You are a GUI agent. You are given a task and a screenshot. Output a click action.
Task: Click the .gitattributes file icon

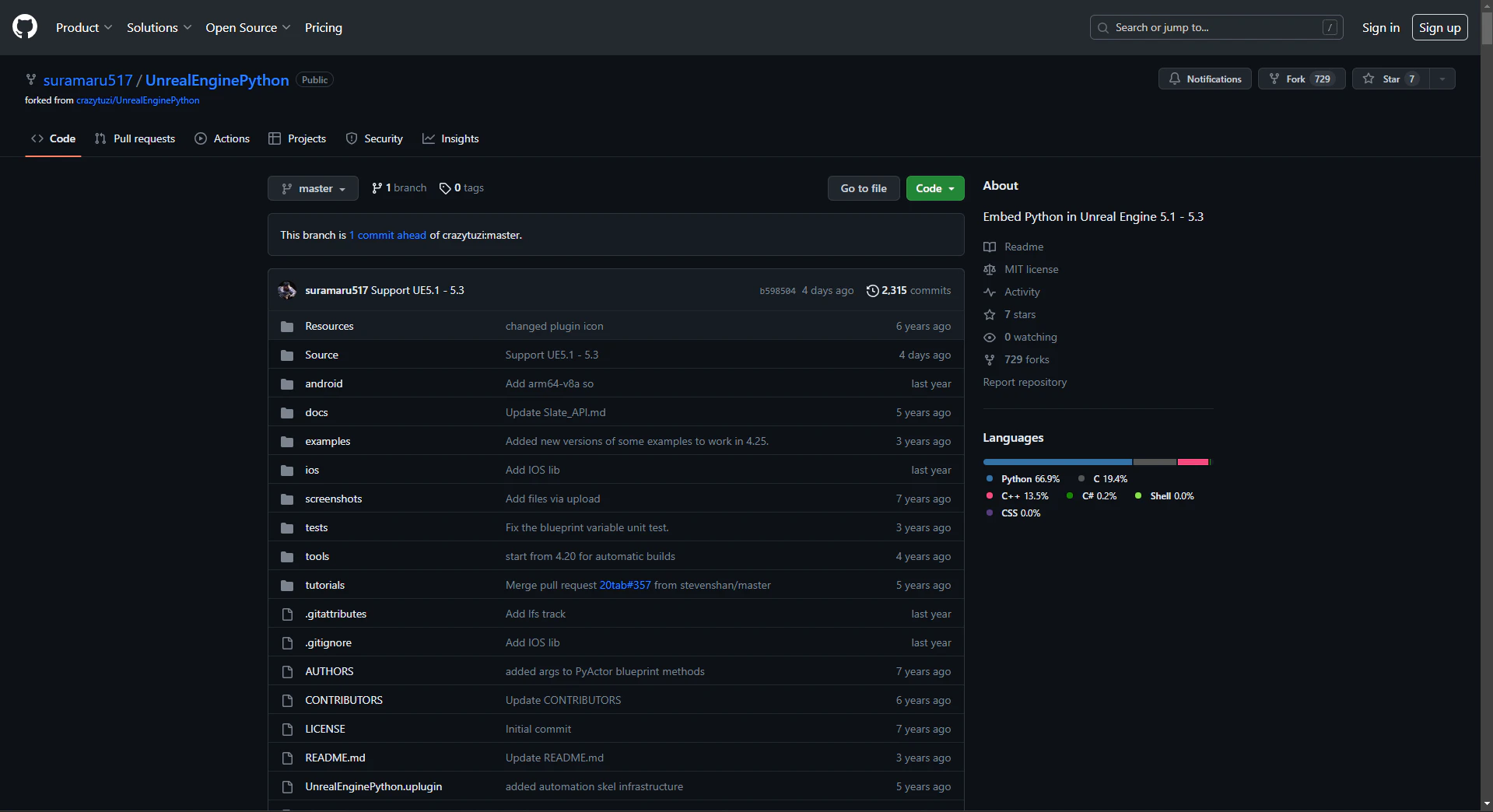pyautogui.click(x=287, y=614)
